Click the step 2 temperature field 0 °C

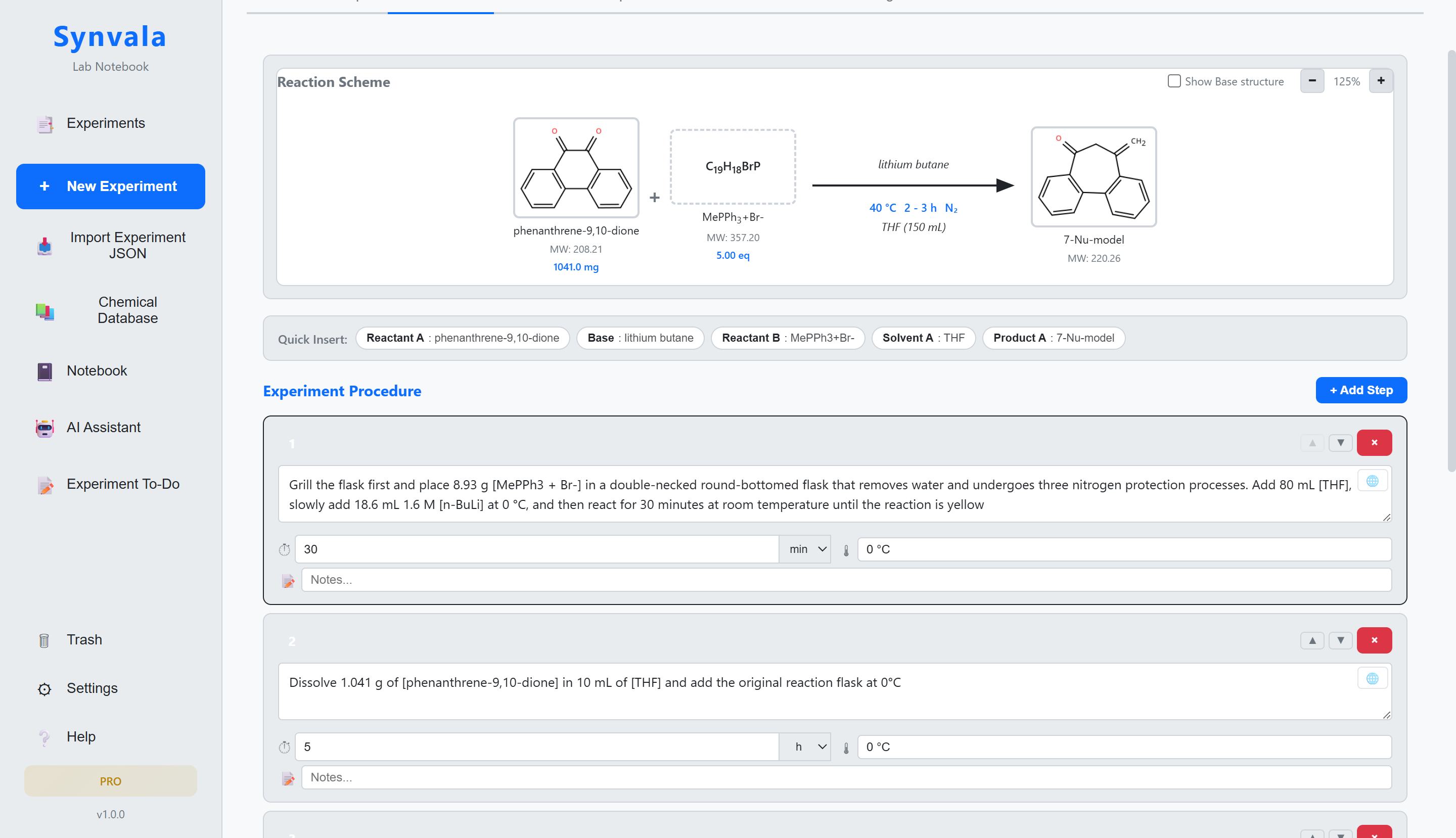coord(1124,747)
